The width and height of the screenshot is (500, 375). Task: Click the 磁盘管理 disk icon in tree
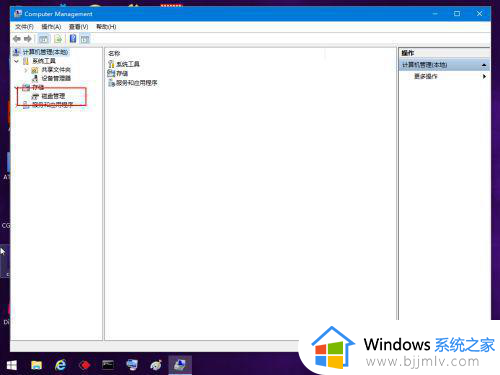pyautogui.click(x=35, y=96)
